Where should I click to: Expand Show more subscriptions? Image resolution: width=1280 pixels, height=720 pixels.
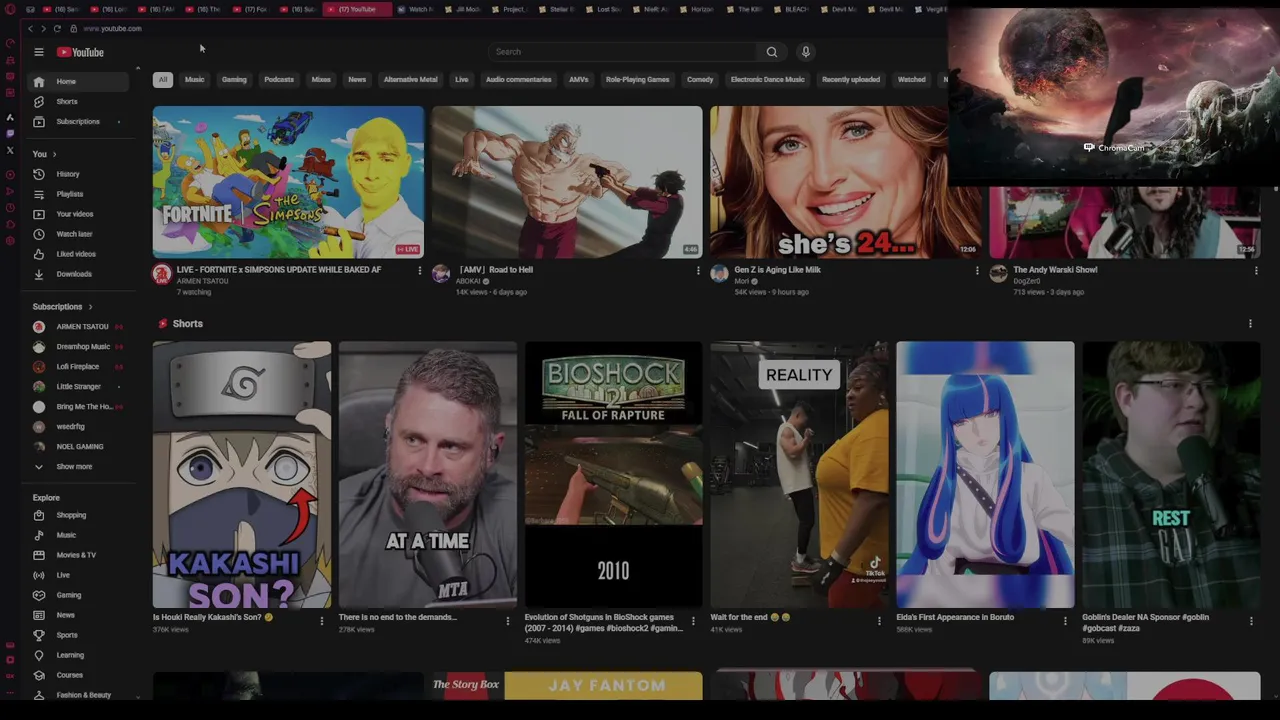[78, 467]
